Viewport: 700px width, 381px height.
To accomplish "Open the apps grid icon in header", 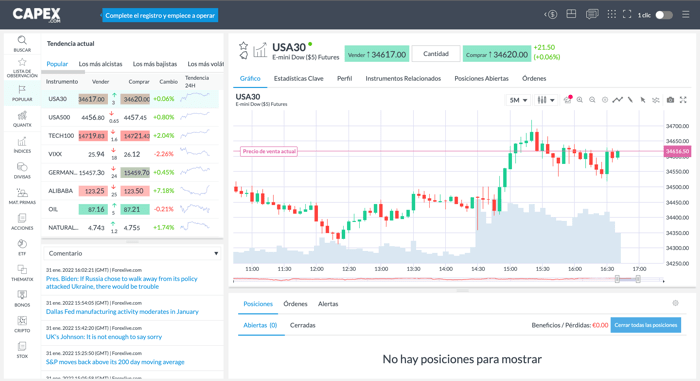I will click(x=612, y=14).
